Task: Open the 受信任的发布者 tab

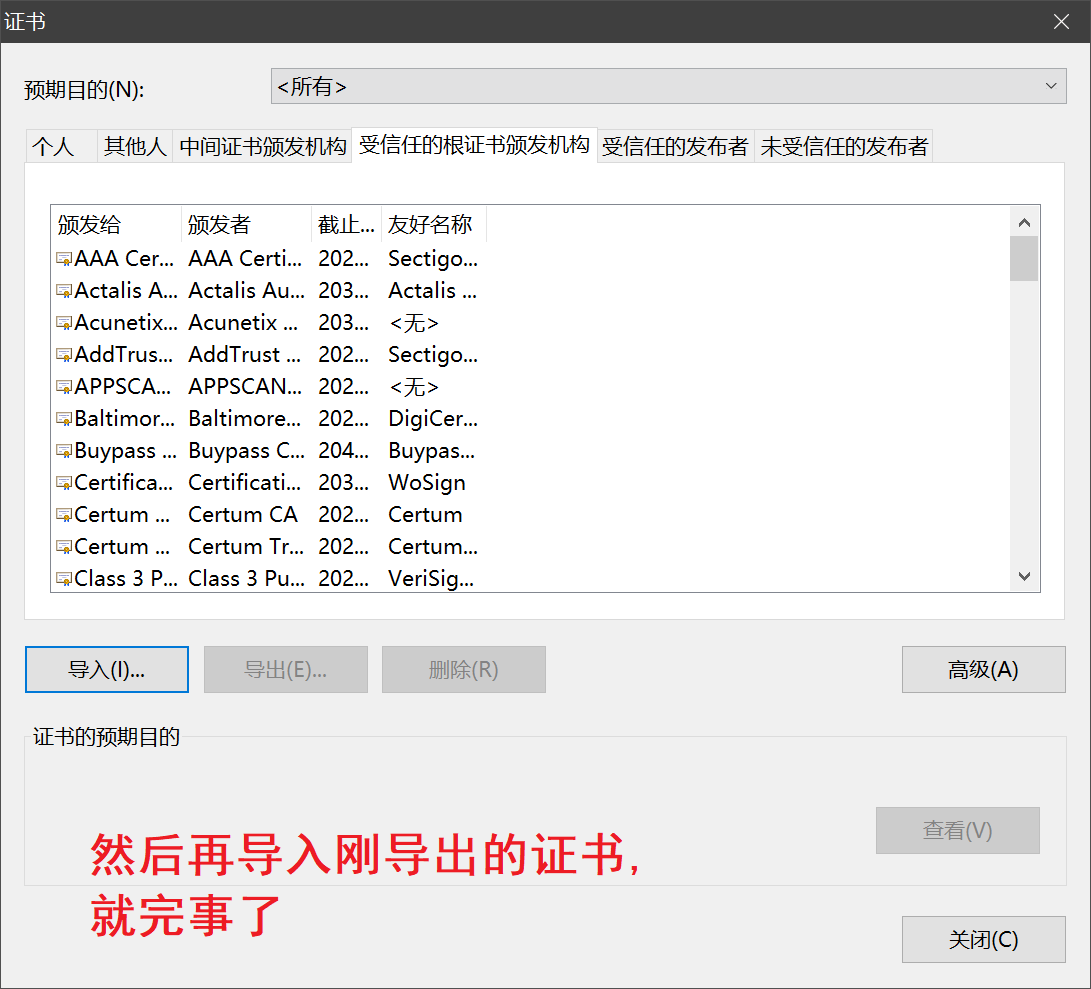Action: coord(675,146)
